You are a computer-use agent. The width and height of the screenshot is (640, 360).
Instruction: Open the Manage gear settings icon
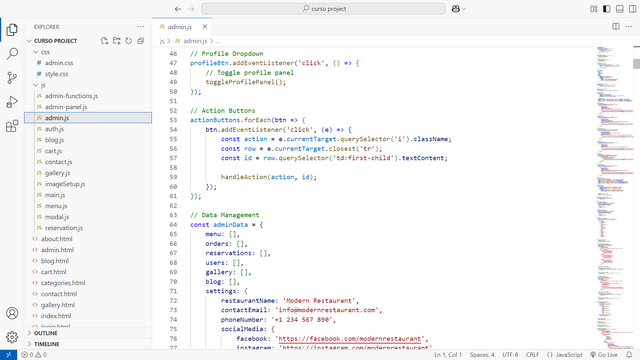point(12,337)
